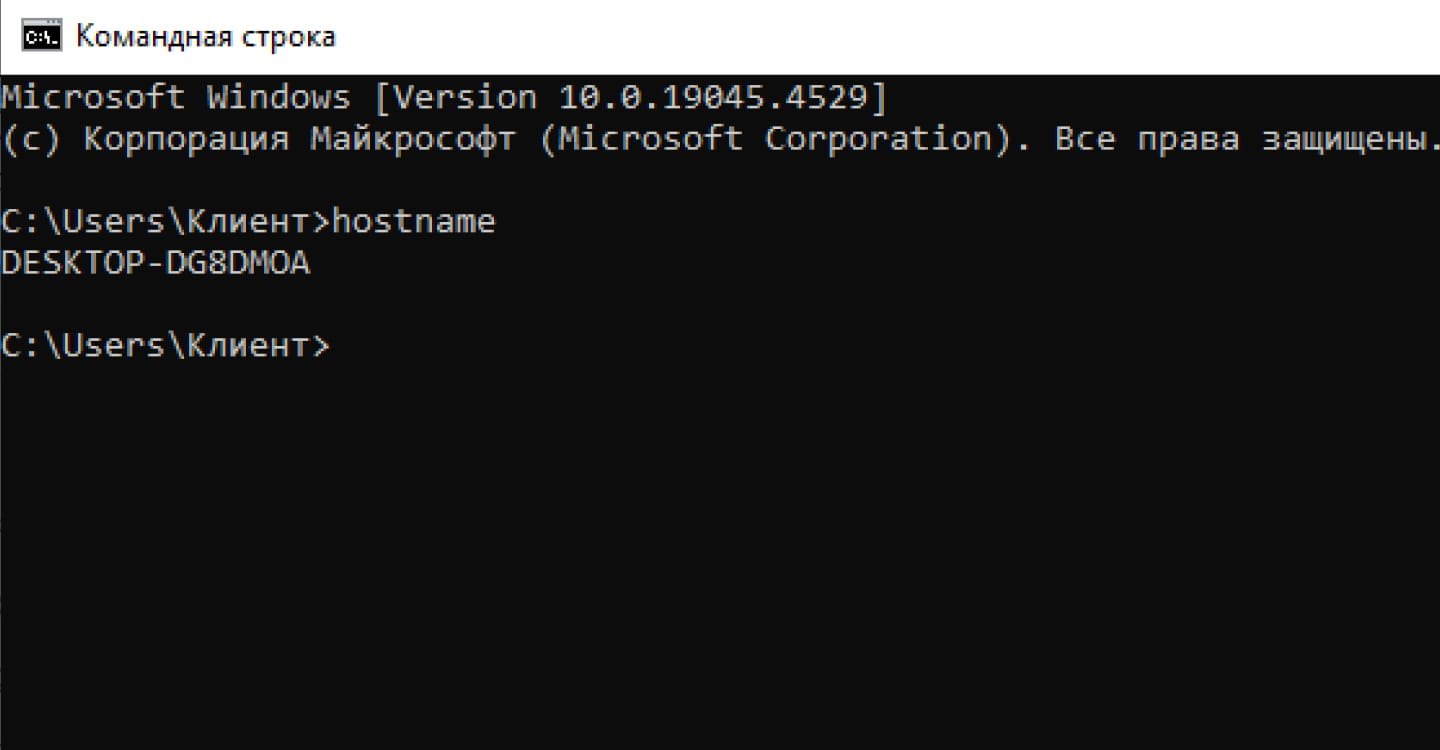Click the typed "hostname" command
This screenshot has height=750, width=1440.
(414, 221)
